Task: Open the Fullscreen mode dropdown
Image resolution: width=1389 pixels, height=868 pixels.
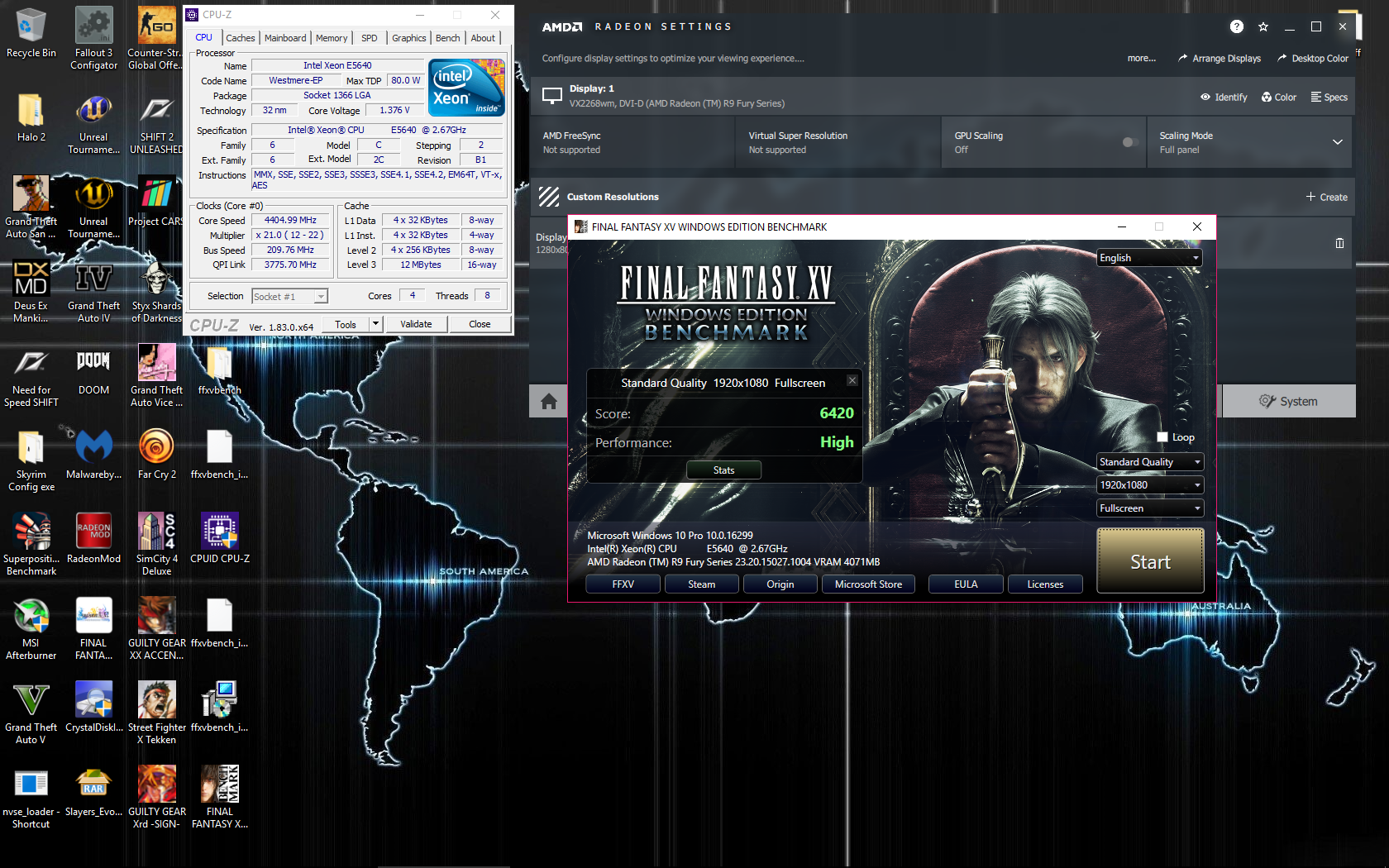Action: (1149, 508)
